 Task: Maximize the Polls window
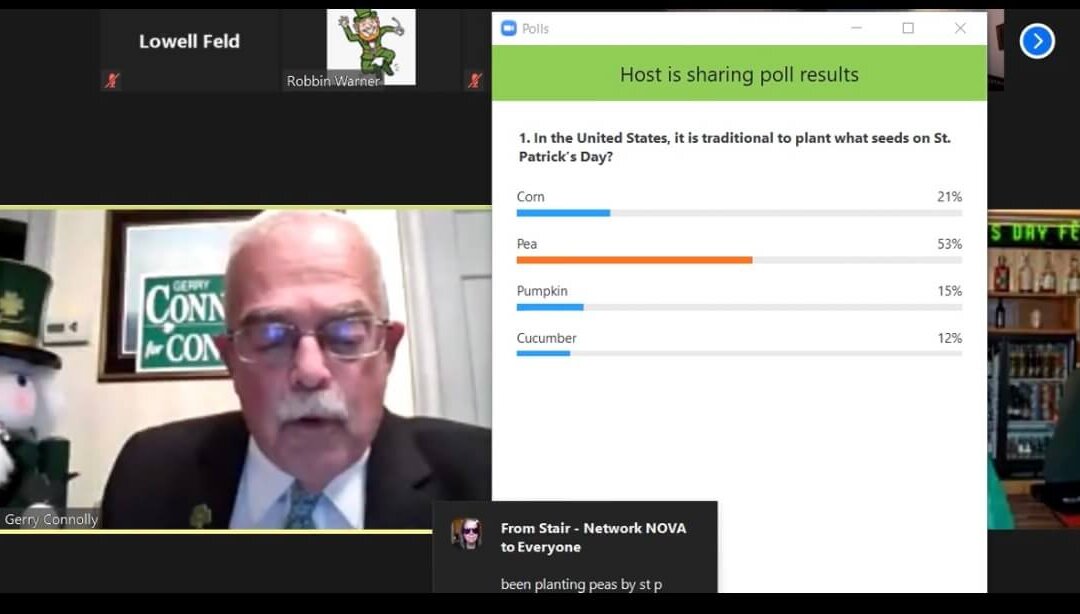tap(908, 28)
